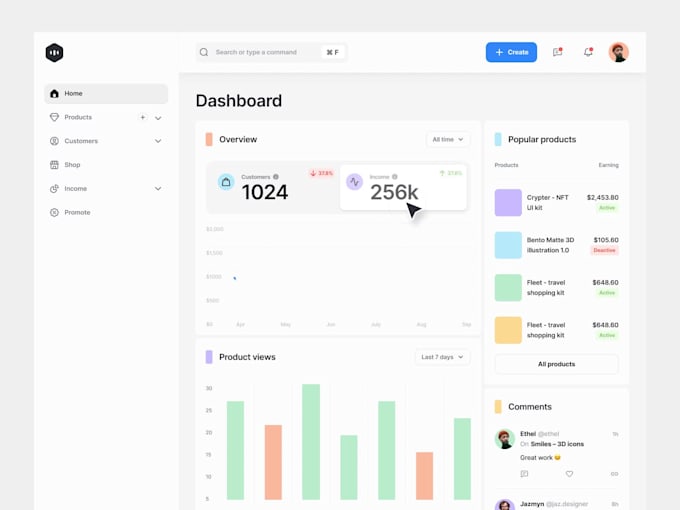Open Promote in the sidebar
The image size is (680, 510).
tap(106, 212)
